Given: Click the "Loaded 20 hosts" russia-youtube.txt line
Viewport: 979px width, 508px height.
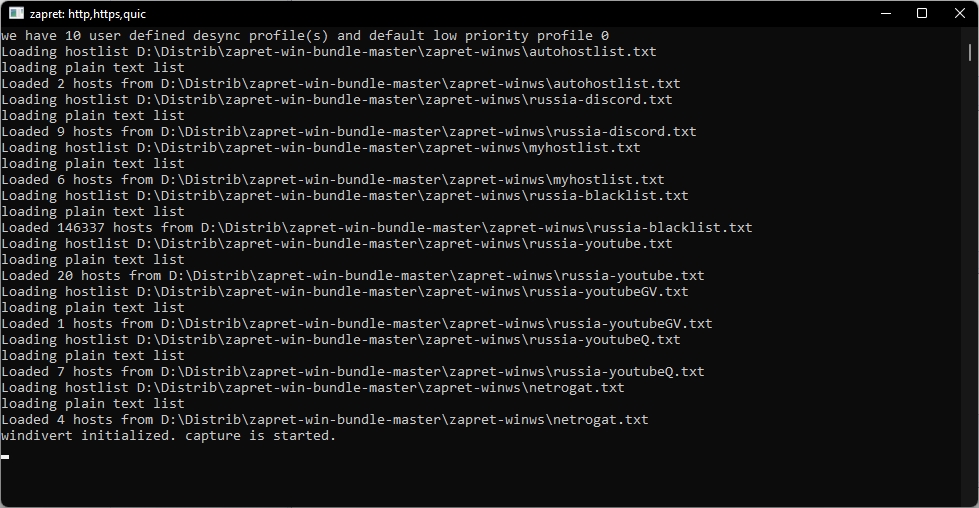Looking at the screenshot, I should point(353,275).
